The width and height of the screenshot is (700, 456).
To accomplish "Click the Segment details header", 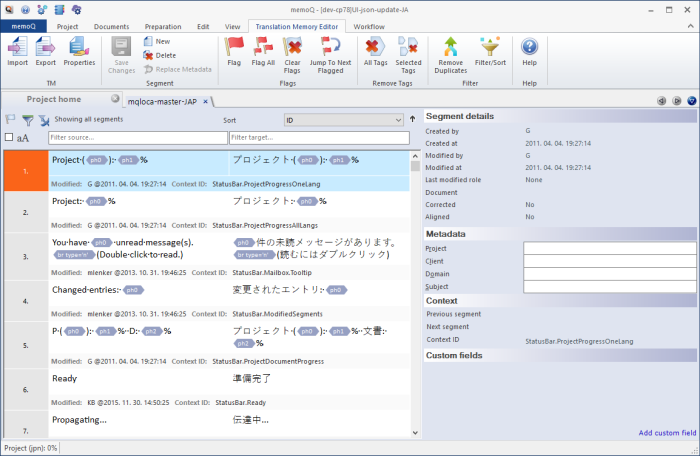I will [x=560, y=116].
